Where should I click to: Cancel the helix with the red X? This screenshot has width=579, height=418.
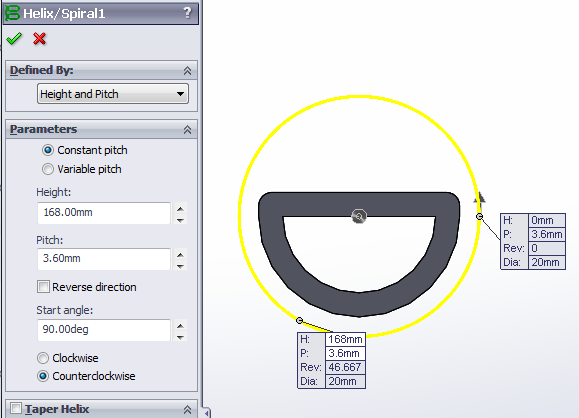pos(39,38)
